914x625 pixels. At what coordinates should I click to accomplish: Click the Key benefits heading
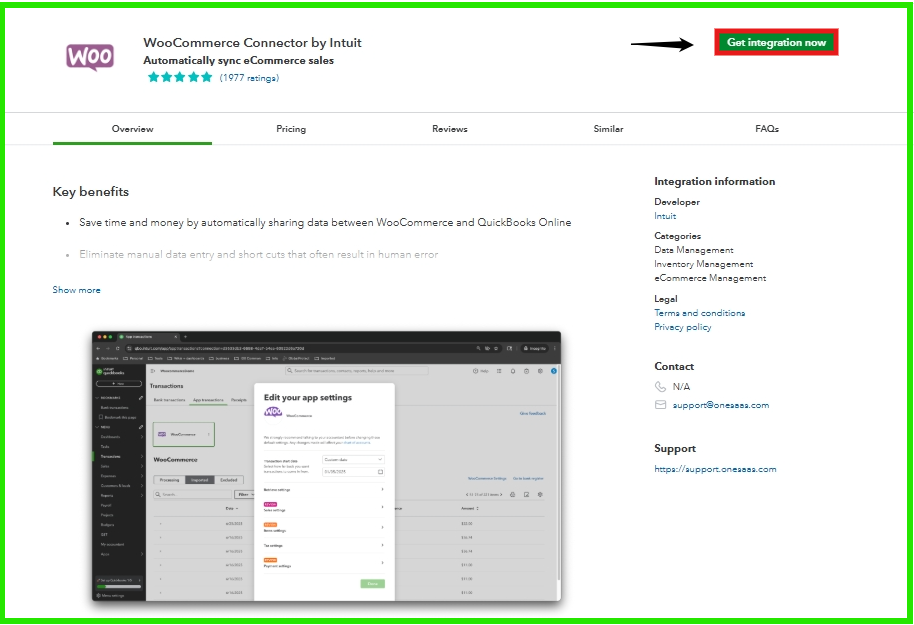coord(90,192)
